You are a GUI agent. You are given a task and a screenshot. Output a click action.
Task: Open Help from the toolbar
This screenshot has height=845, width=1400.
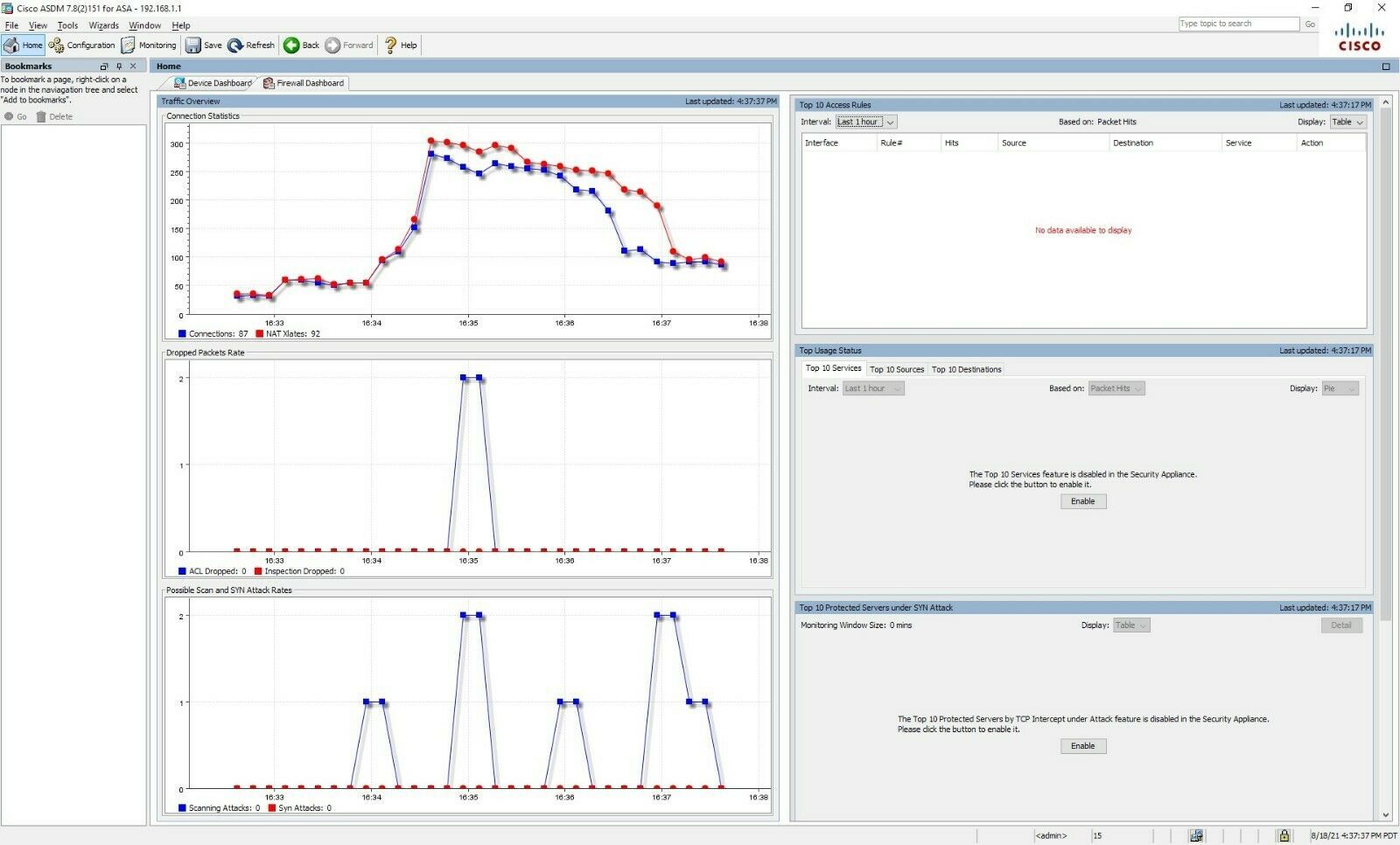(401, 45)
